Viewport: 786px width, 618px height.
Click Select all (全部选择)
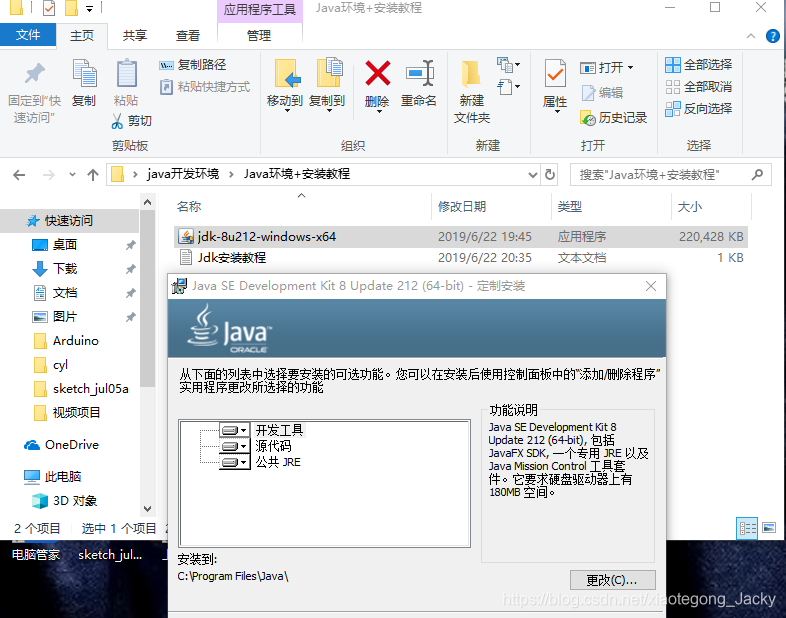pyautogui.click(x=699, y=65)
